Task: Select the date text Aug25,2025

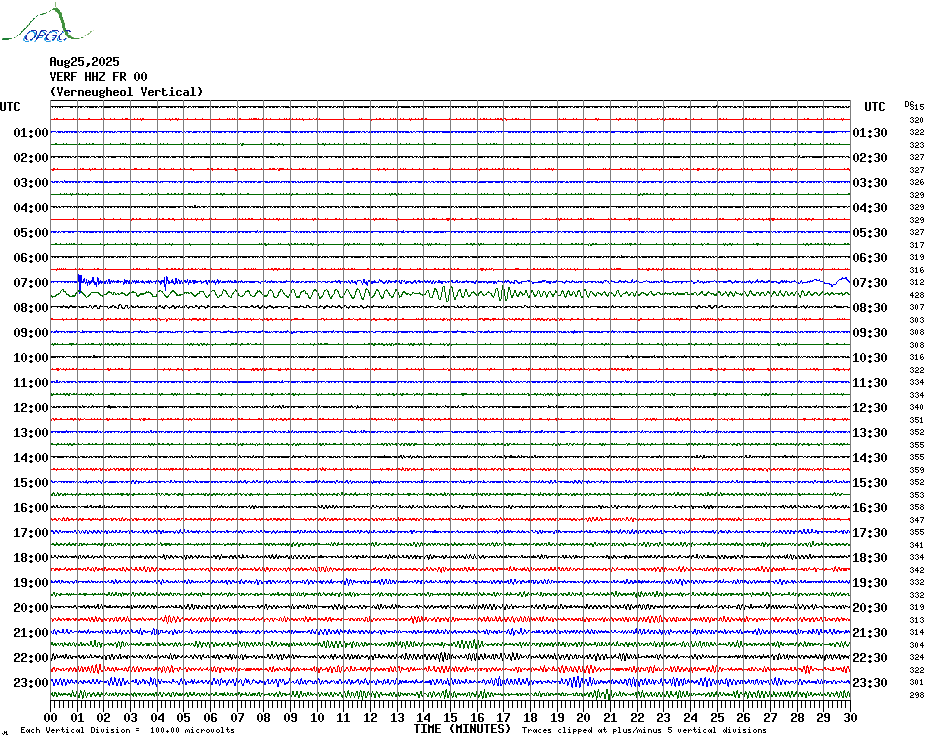Action: point(84,62)
